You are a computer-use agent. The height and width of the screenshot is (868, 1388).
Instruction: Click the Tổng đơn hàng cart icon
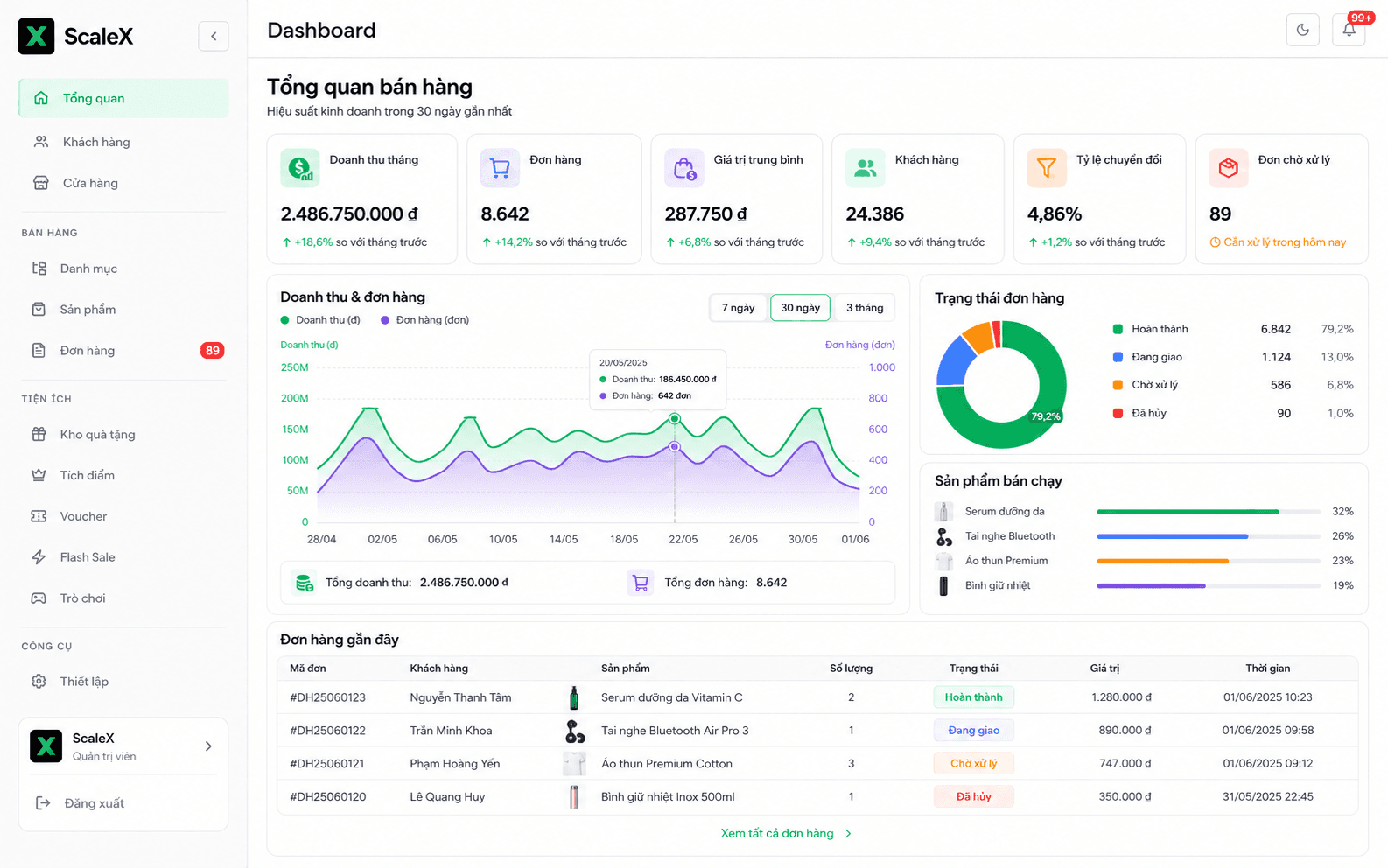(641, 583)
